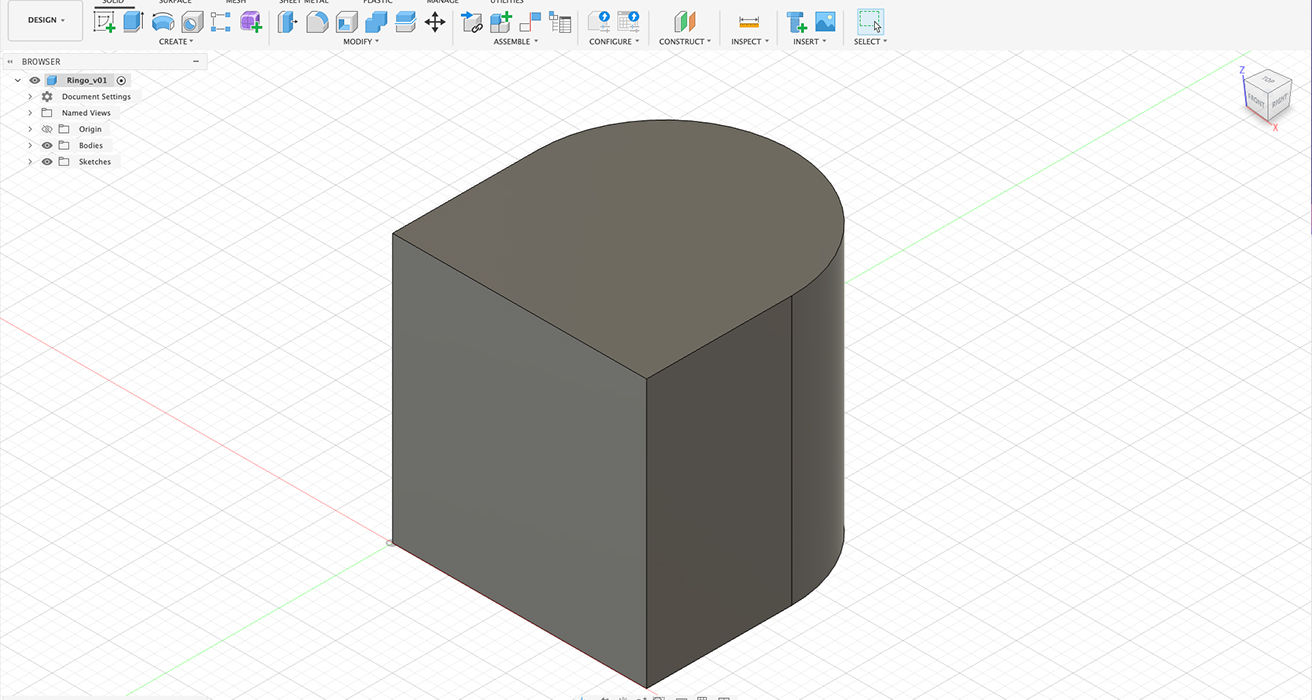Click the stacked-layers icon in Modify group
The image size is (1312, 700).
tap(405, 21)
